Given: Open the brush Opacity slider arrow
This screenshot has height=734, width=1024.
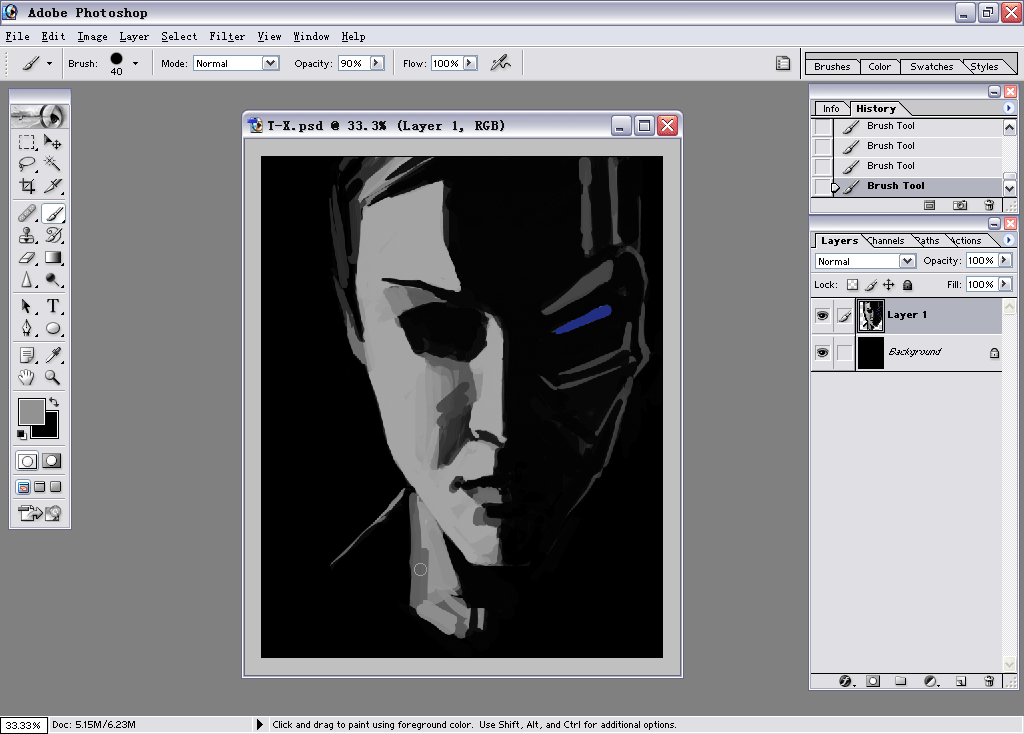Looking at the screenshot, I should pos(377,63).
